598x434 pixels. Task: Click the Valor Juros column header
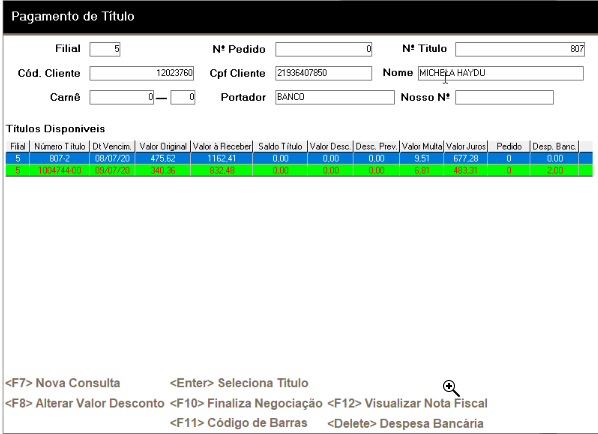tap(465, 146)
